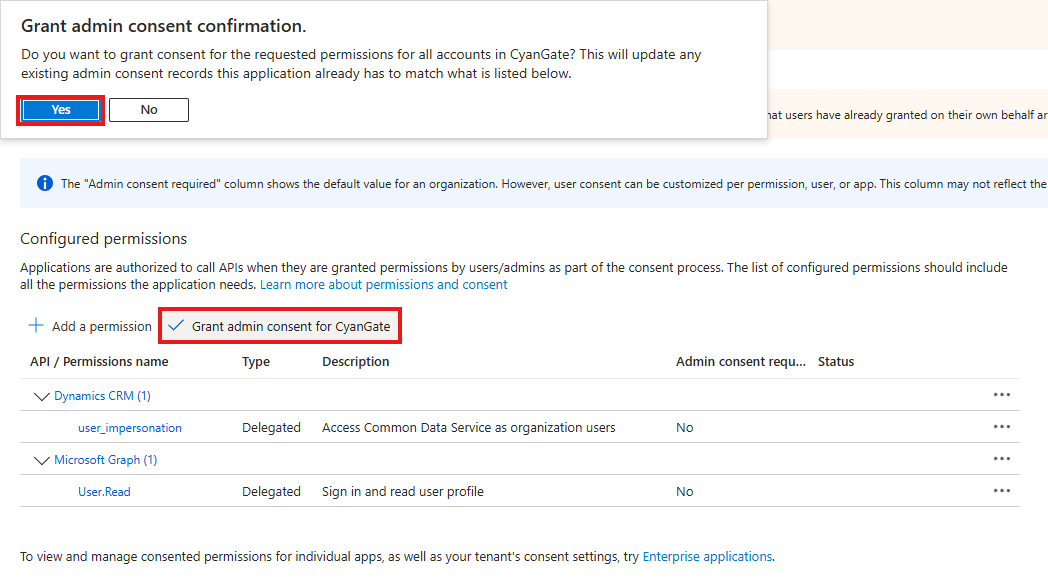1048x583 pixels.
Task: Click the Type column header
Action: coord(256,362)
